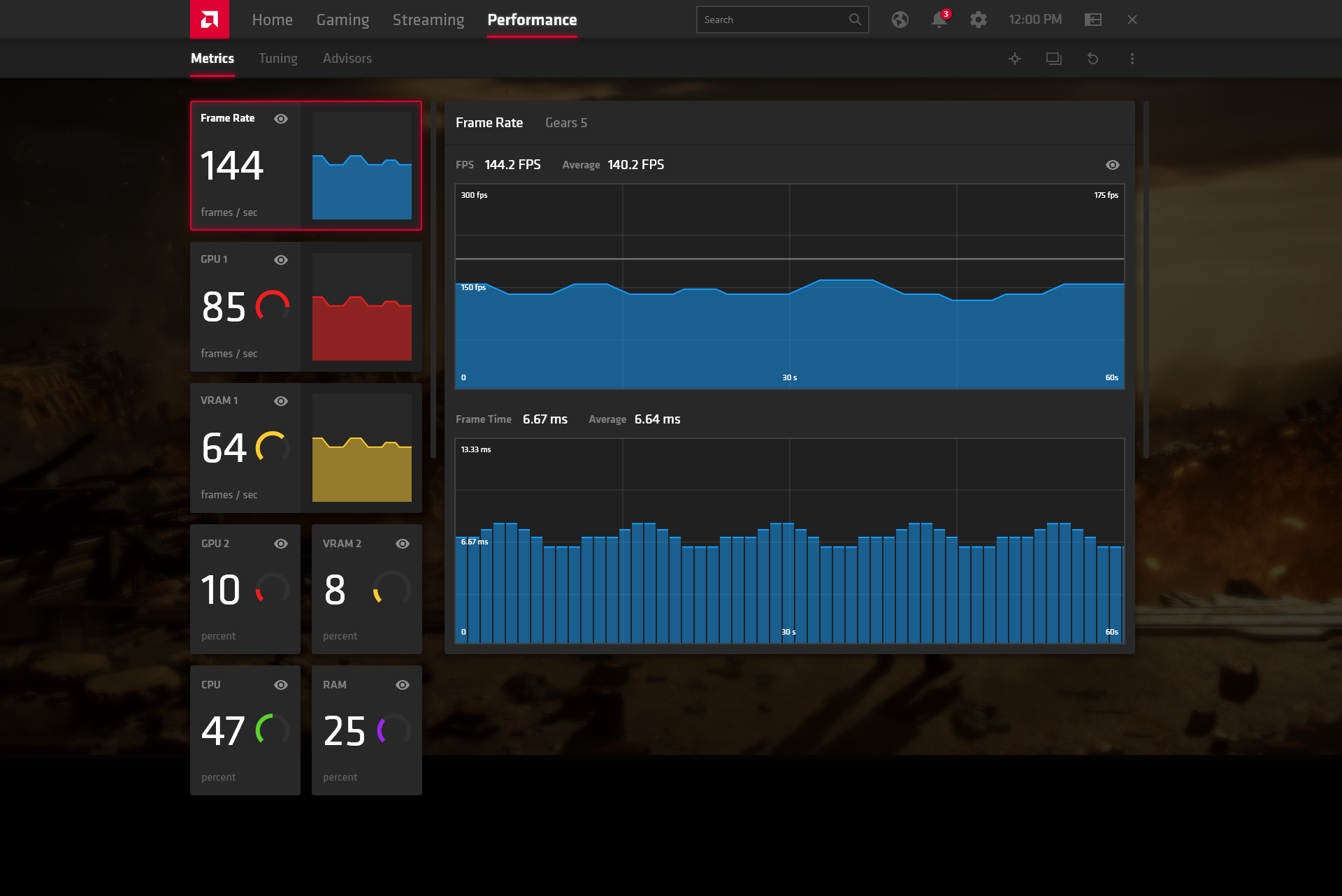Open the Streaming section
Viewport: 1342px width, 896px height.
428,20
